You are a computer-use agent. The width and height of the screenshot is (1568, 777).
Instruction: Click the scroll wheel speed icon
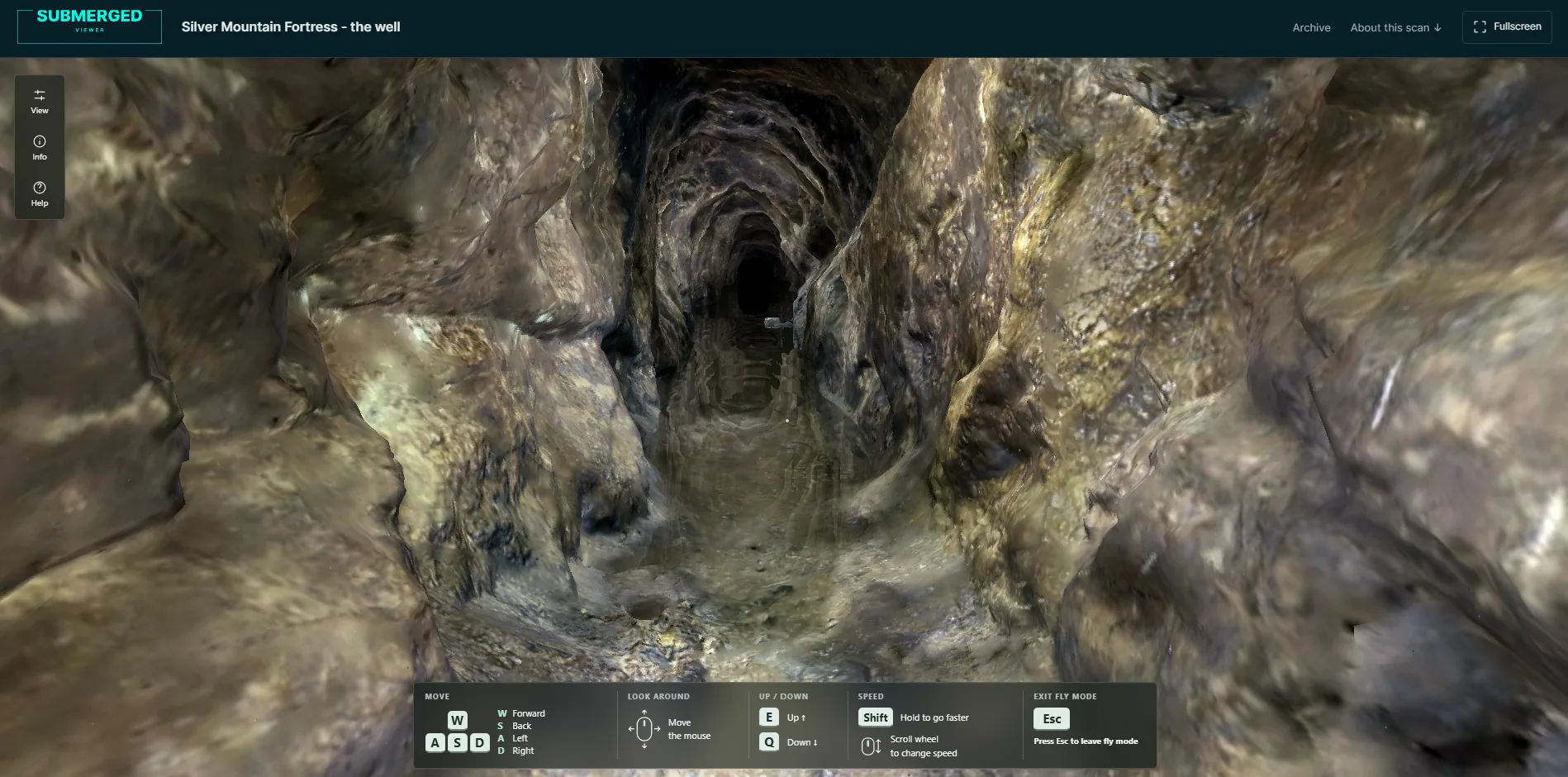(871, 746)
